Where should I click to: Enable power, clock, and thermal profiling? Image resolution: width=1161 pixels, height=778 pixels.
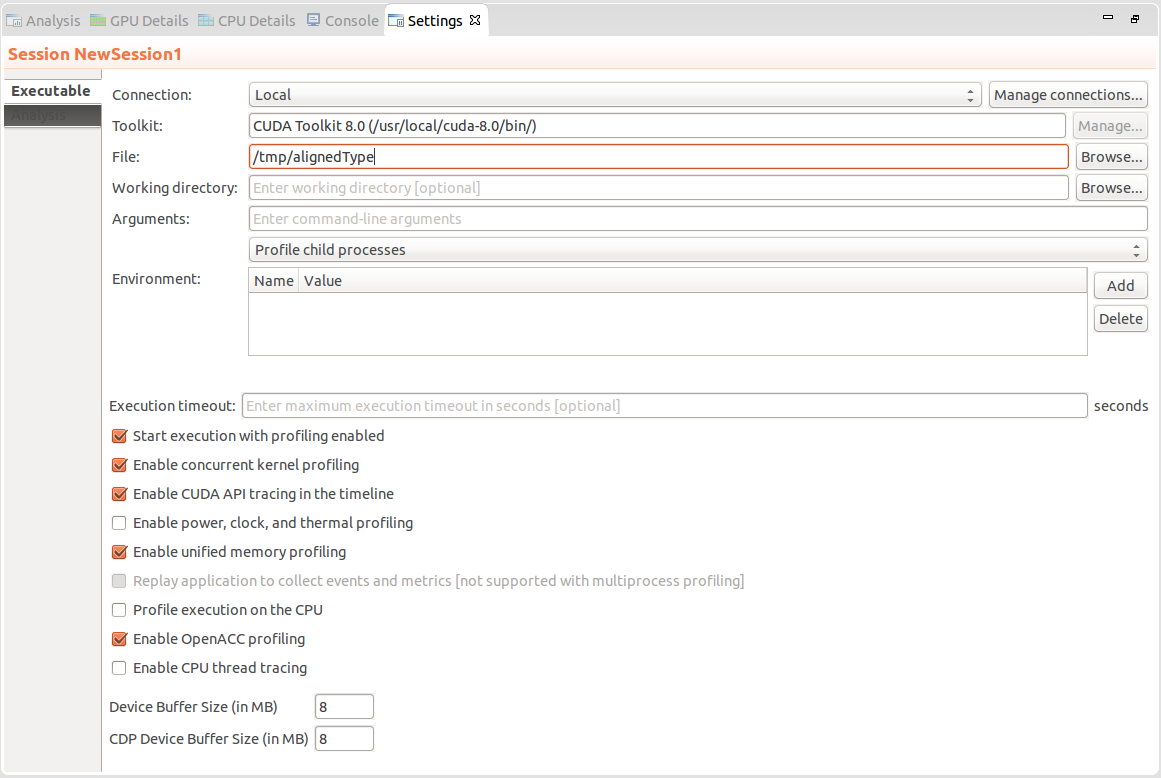click(119, 522)
